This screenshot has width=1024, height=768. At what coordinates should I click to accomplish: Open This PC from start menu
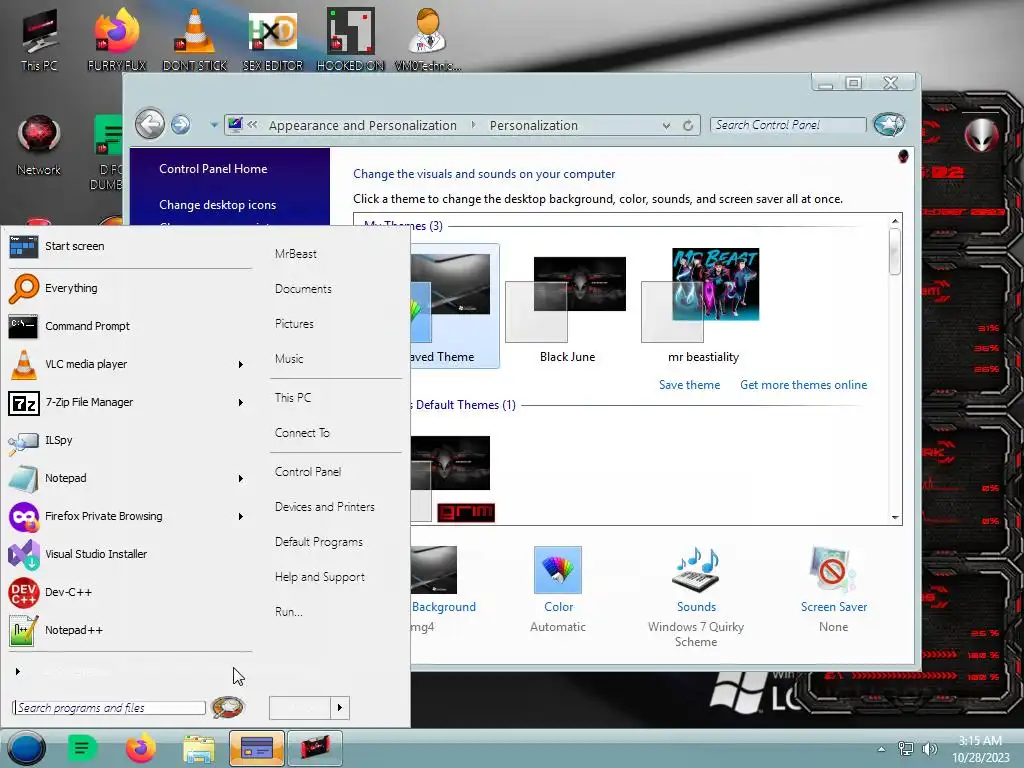[293, 398]
